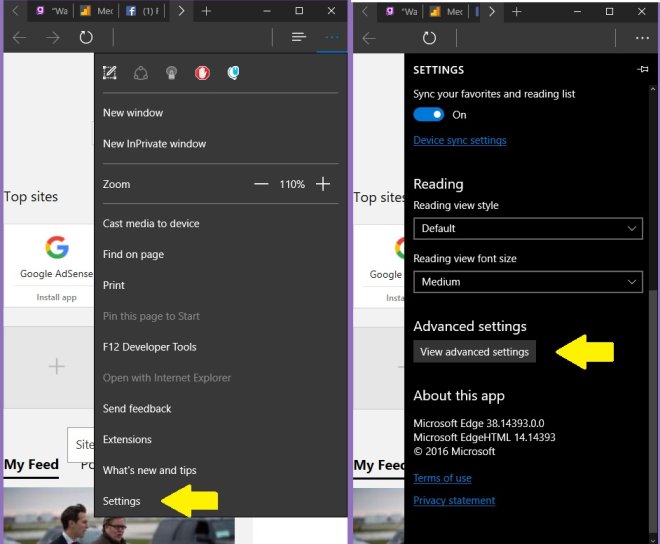Click the blue mouse gesture extension icon
Image resolution: width=660 pixels, height=544 pixels.
(x=233, y=73)
